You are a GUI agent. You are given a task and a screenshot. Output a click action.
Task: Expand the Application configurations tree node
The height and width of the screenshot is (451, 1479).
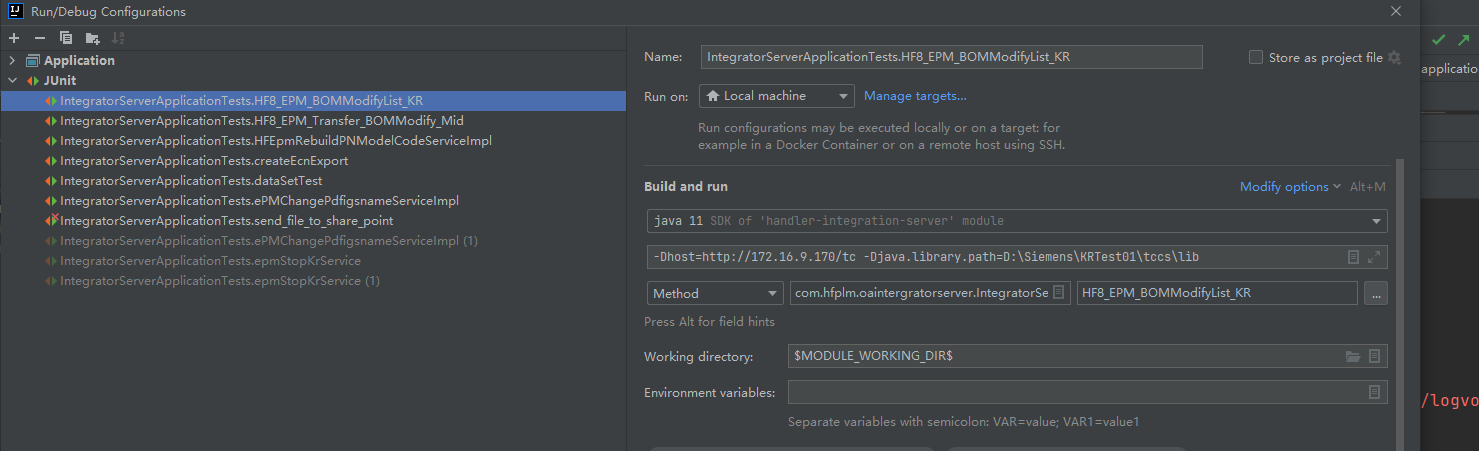coord(13,61)
